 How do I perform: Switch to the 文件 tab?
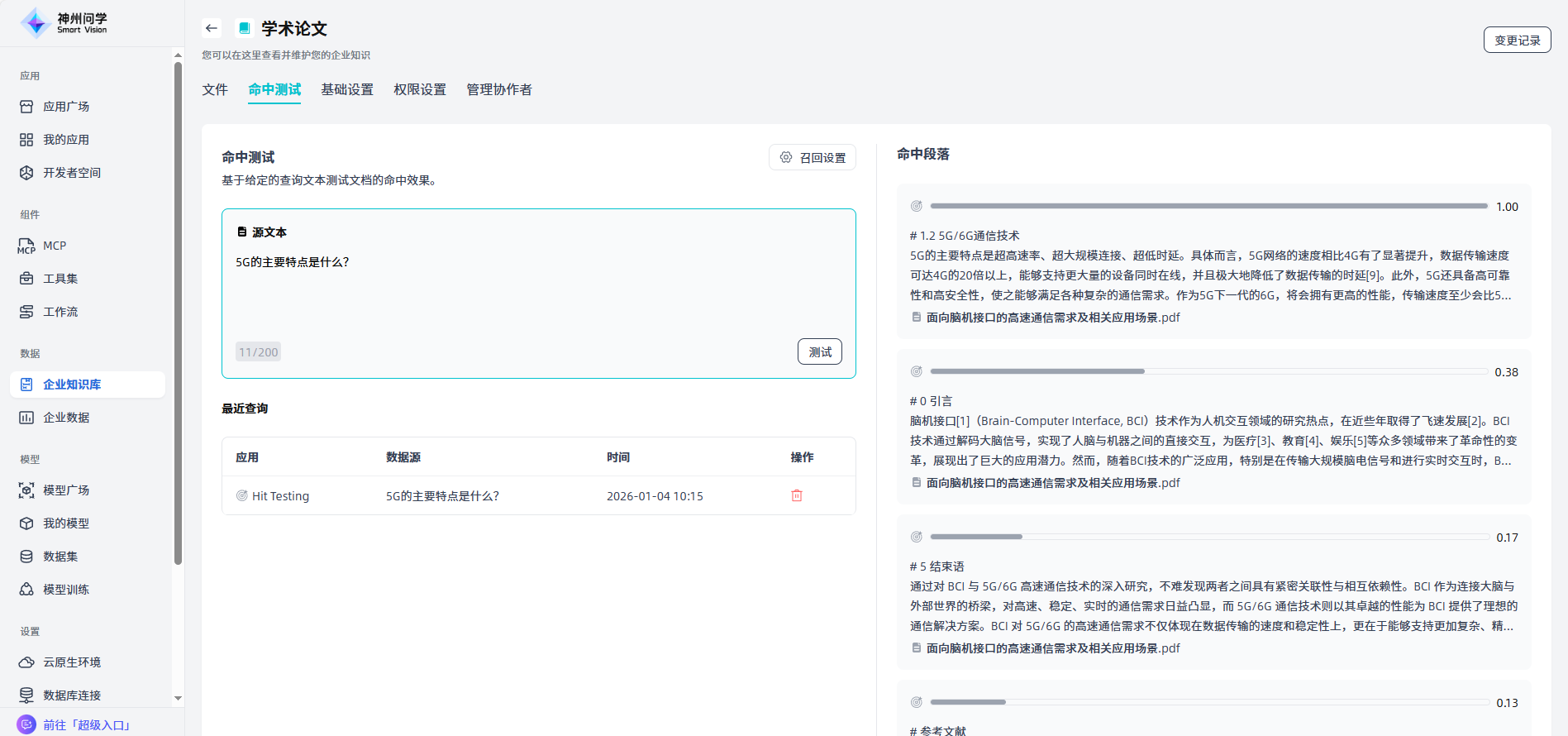click(215, 89)
